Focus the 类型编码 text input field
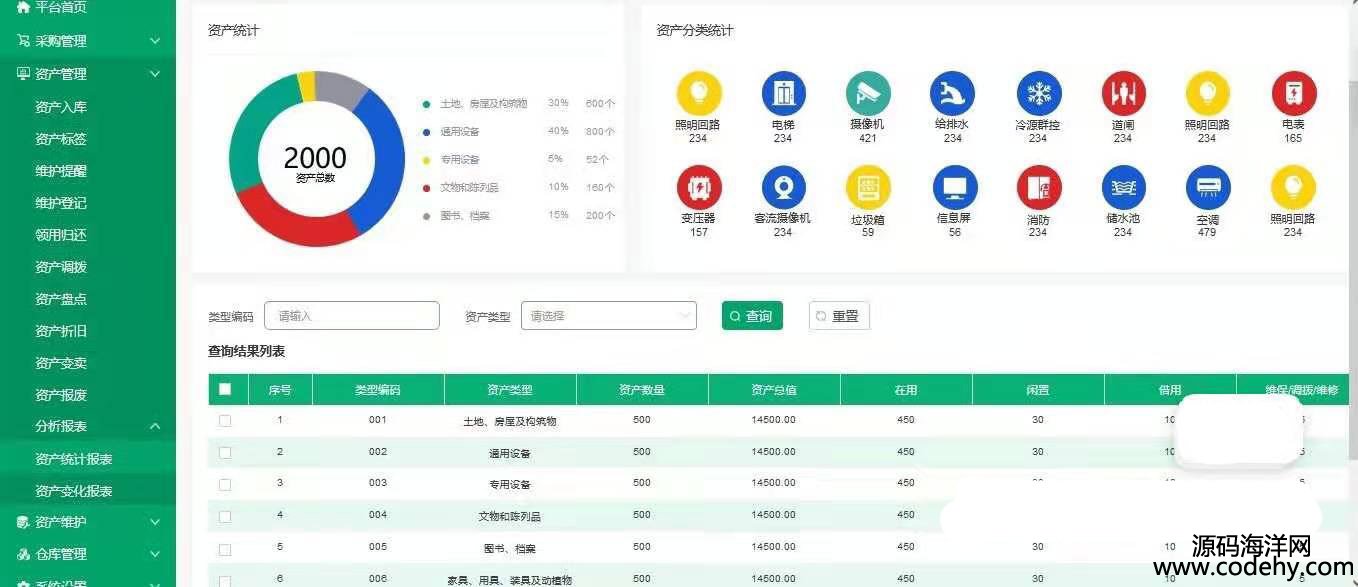The height and width of the screenshot is (587, 1358). point(352,316)
